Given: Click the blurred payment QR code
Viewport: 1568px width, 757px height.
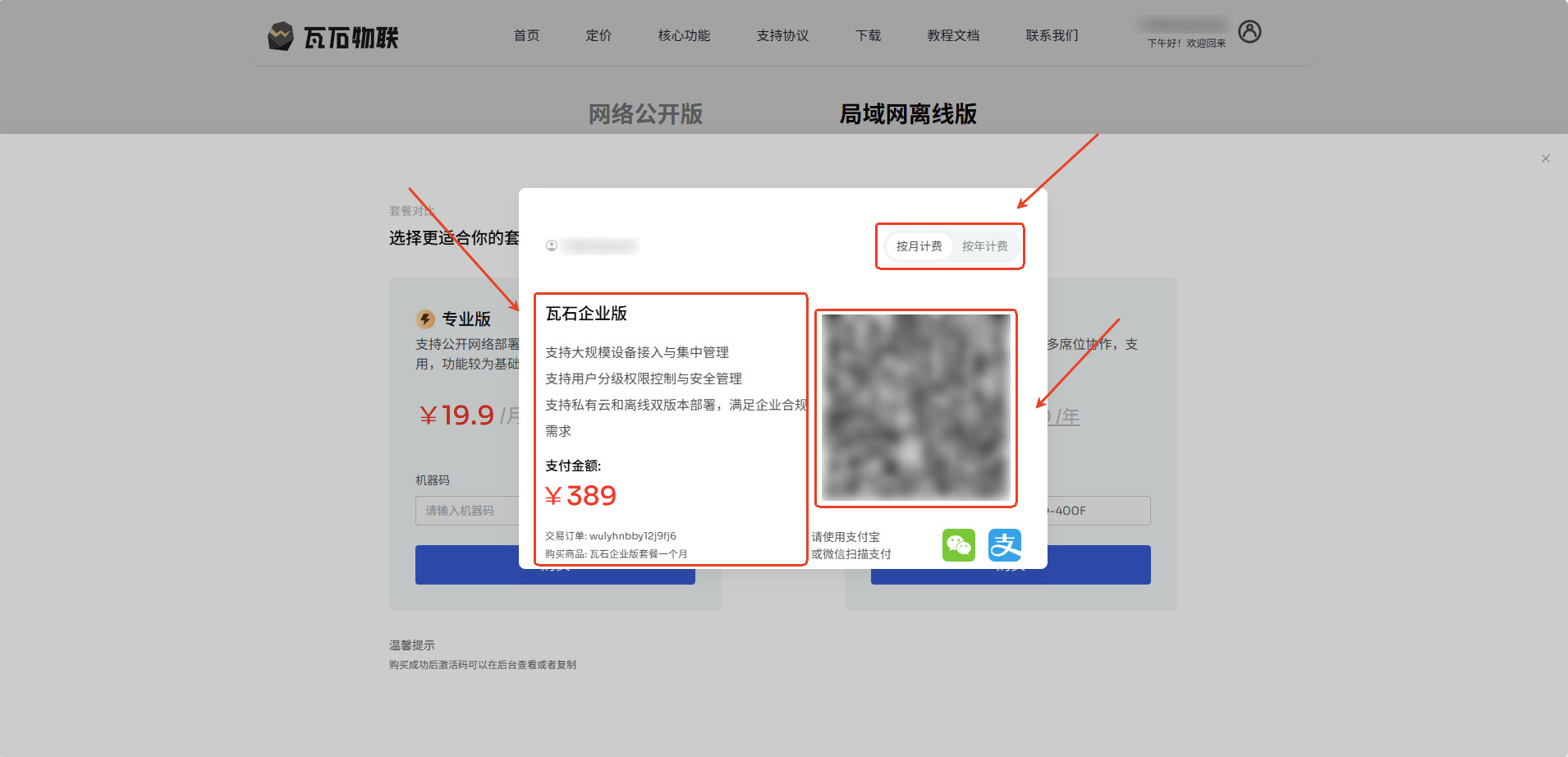Looking at the screenshot, I should [x=915, y=408].
